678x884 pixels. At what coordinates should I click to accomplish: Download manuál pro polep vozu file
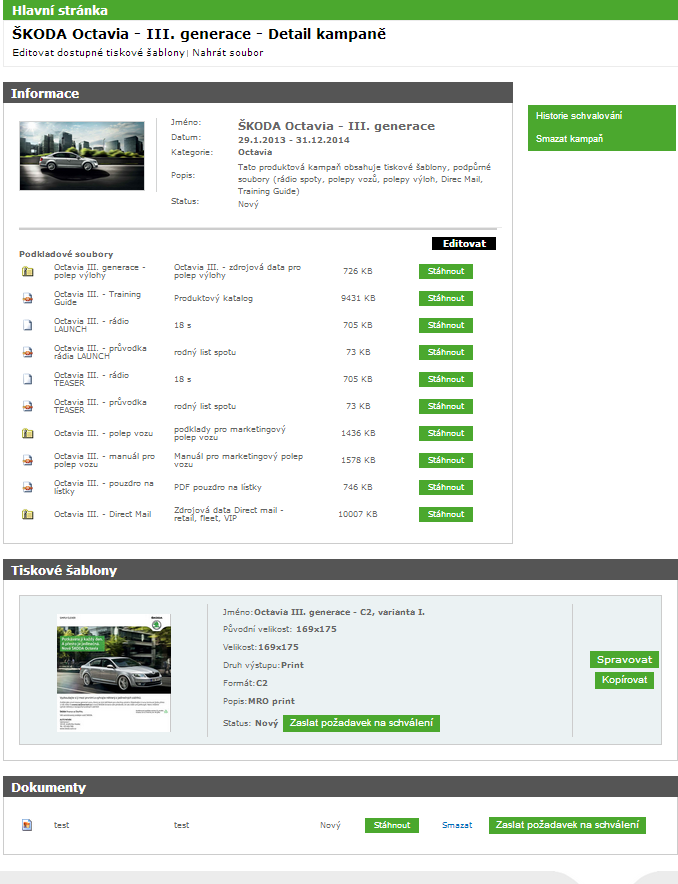coord(445,461)
